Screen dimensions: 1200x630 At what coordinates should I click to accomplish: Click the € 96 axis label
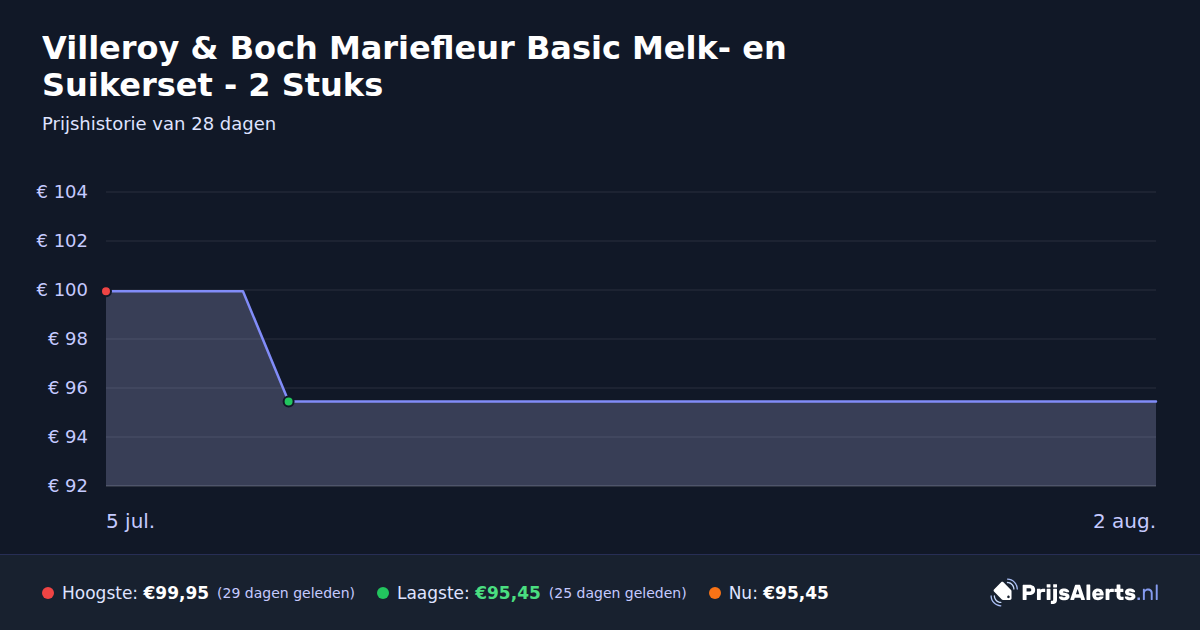tap(68, 388)
